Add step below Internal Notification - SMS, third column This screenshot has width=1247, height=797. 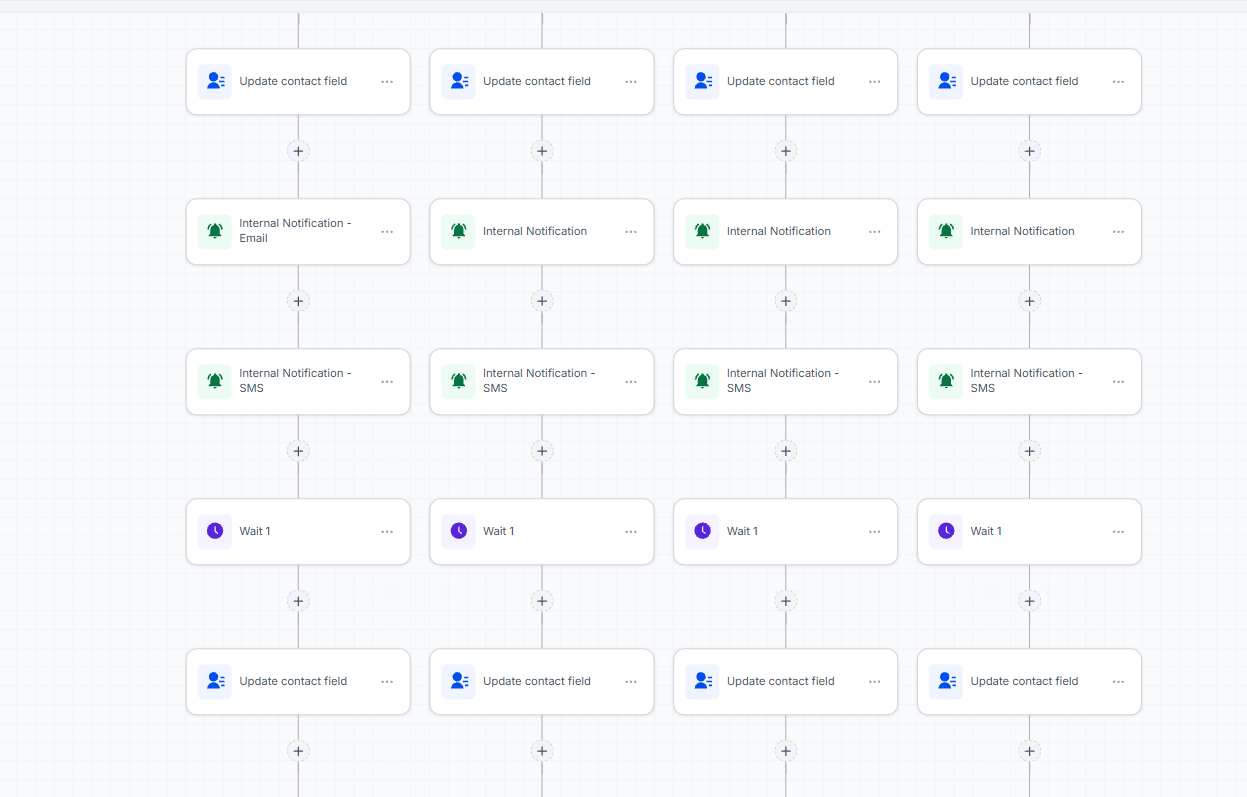pyautogui.click(x=786, y=451)
